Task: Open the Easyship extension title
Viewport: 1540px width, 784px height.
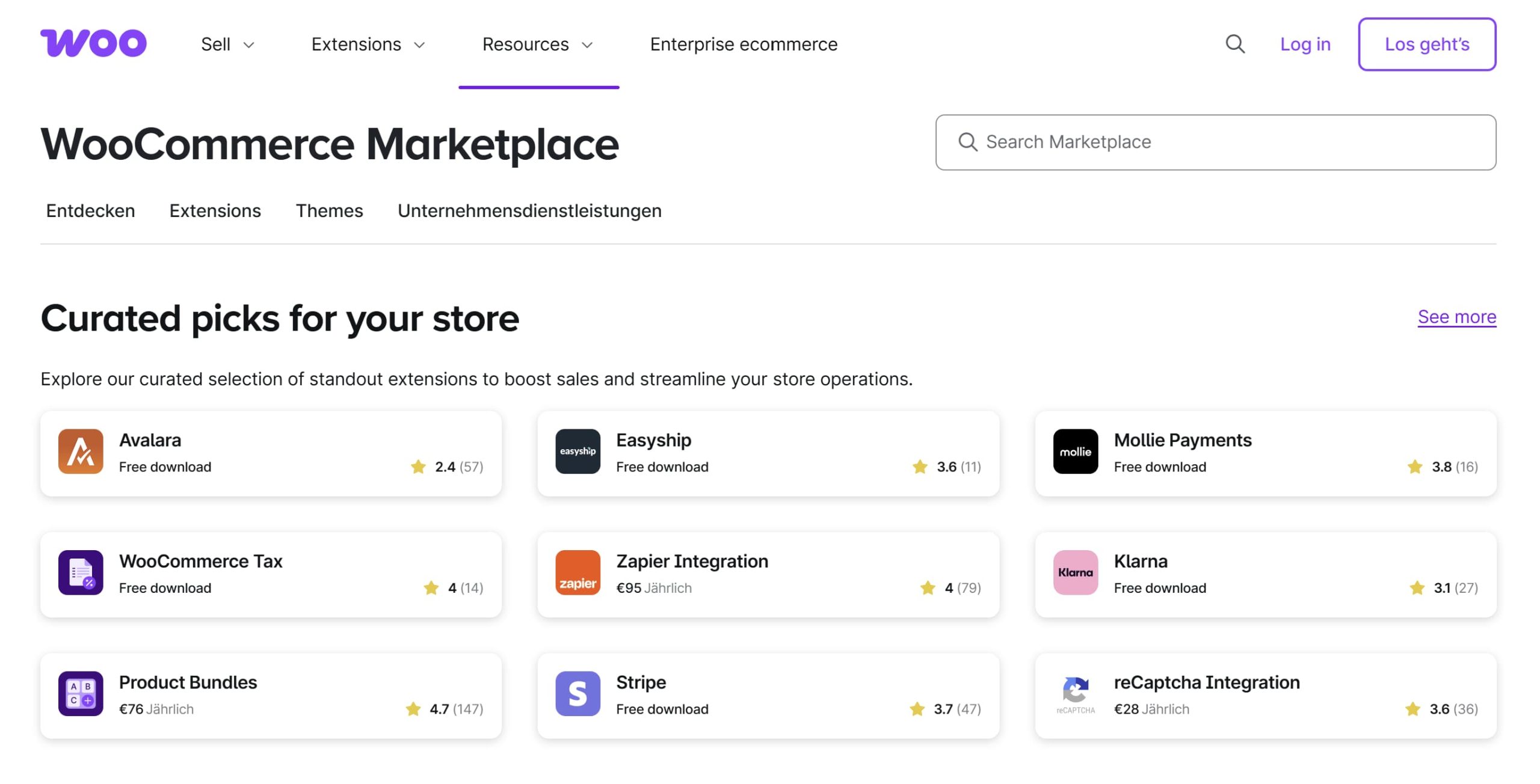Action: pyautogui.click(x=654, y=440)
